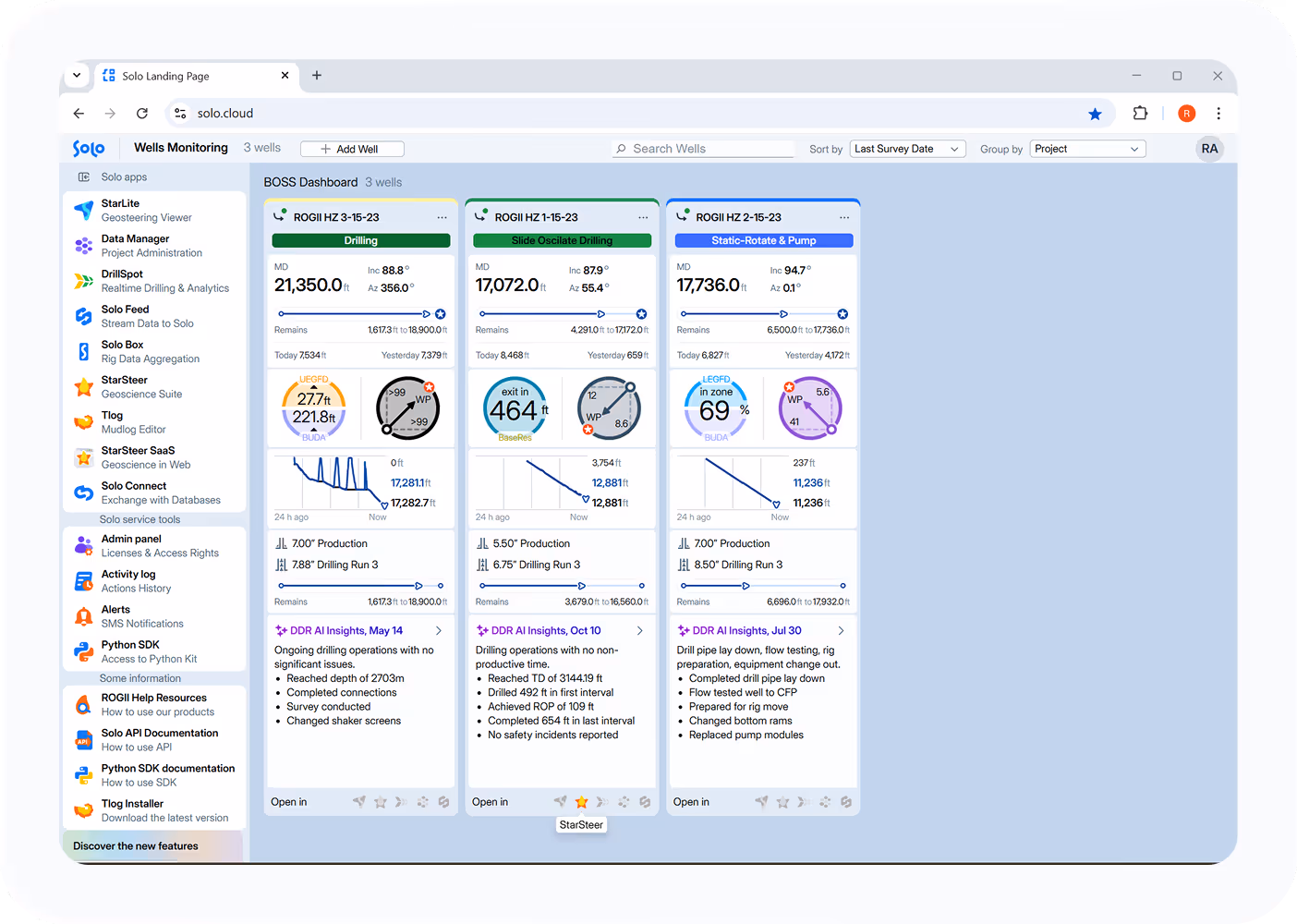This screenshot has width=1297, height=924.
Task: Select the Solo Landing Page tab
Action: tap(197, 76)
